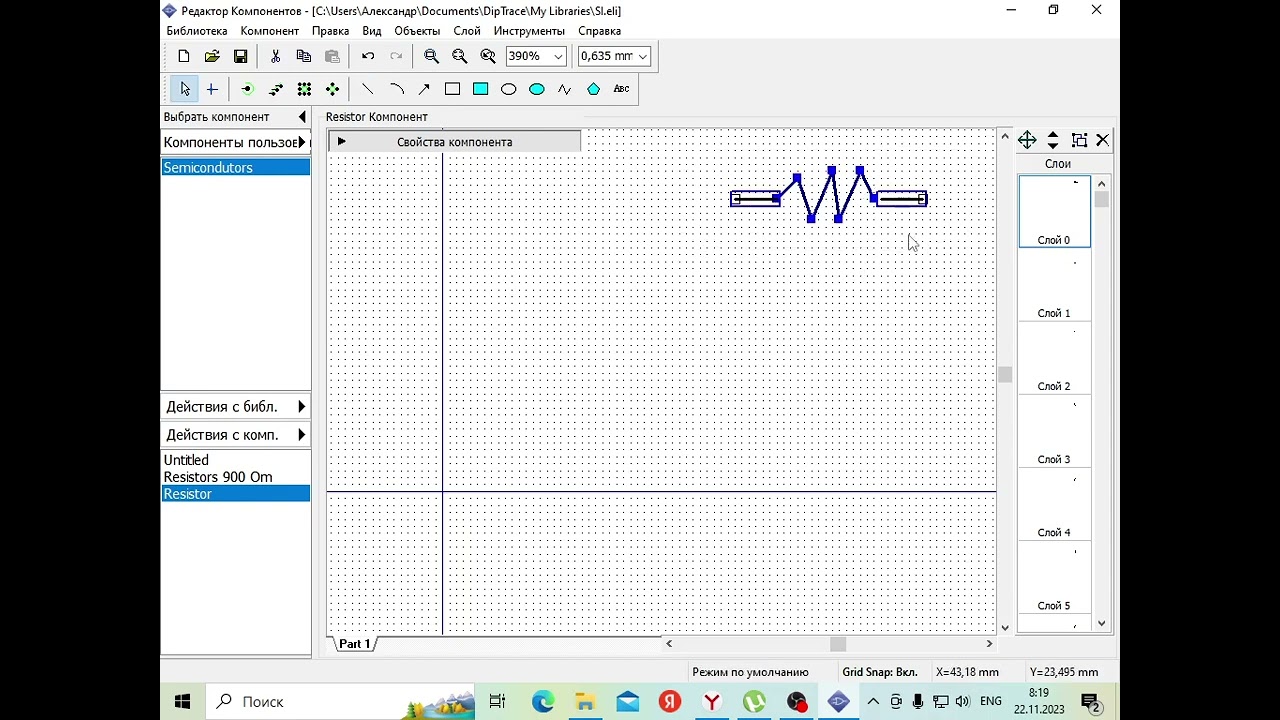Click the Paste toolbar icon
This screenshot has height=720, width=1280.
(332, 57)
